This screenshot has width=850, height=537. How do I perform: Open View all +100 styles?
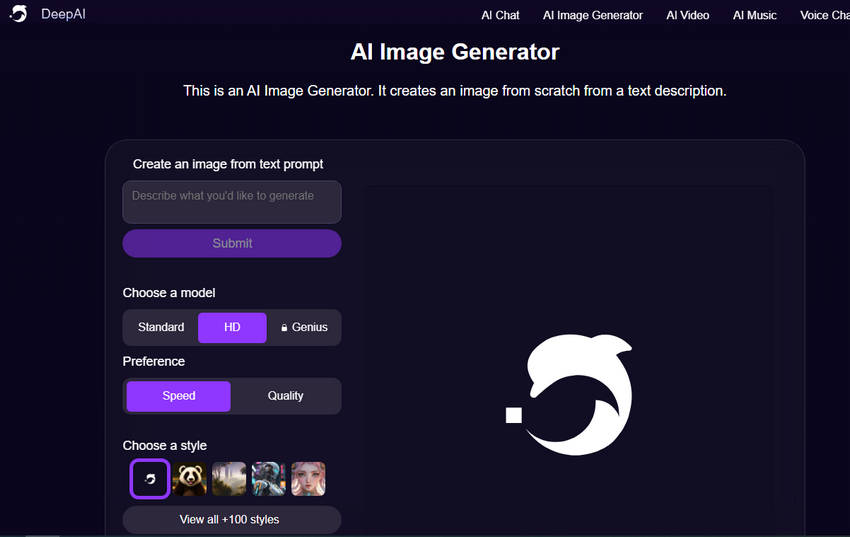click(232, 520)
